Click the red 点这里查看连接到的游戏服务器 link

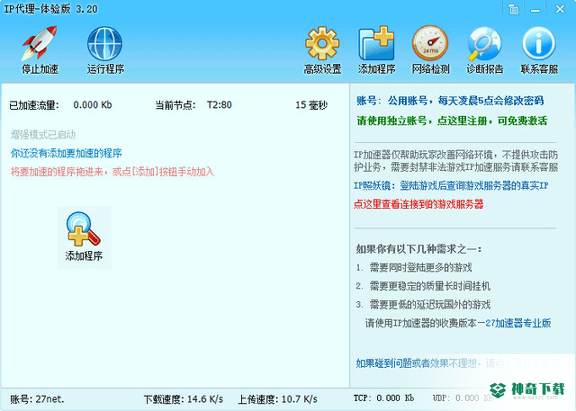[418, 204]
